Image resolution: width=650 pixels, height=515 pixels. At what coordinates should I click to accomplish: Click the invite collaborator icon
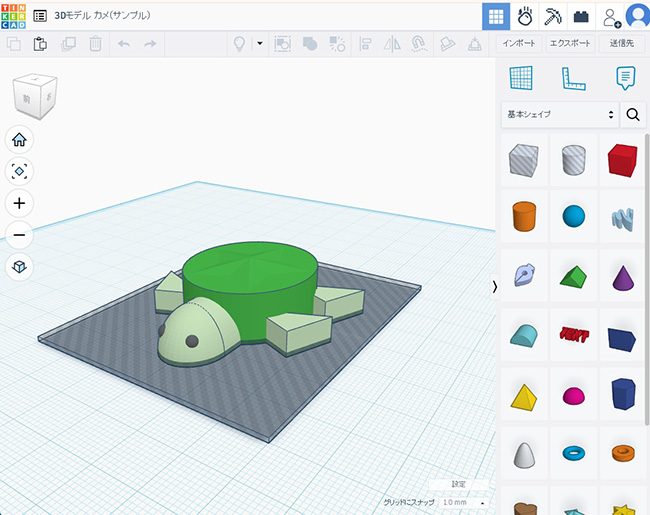click(x=611, y=17)
